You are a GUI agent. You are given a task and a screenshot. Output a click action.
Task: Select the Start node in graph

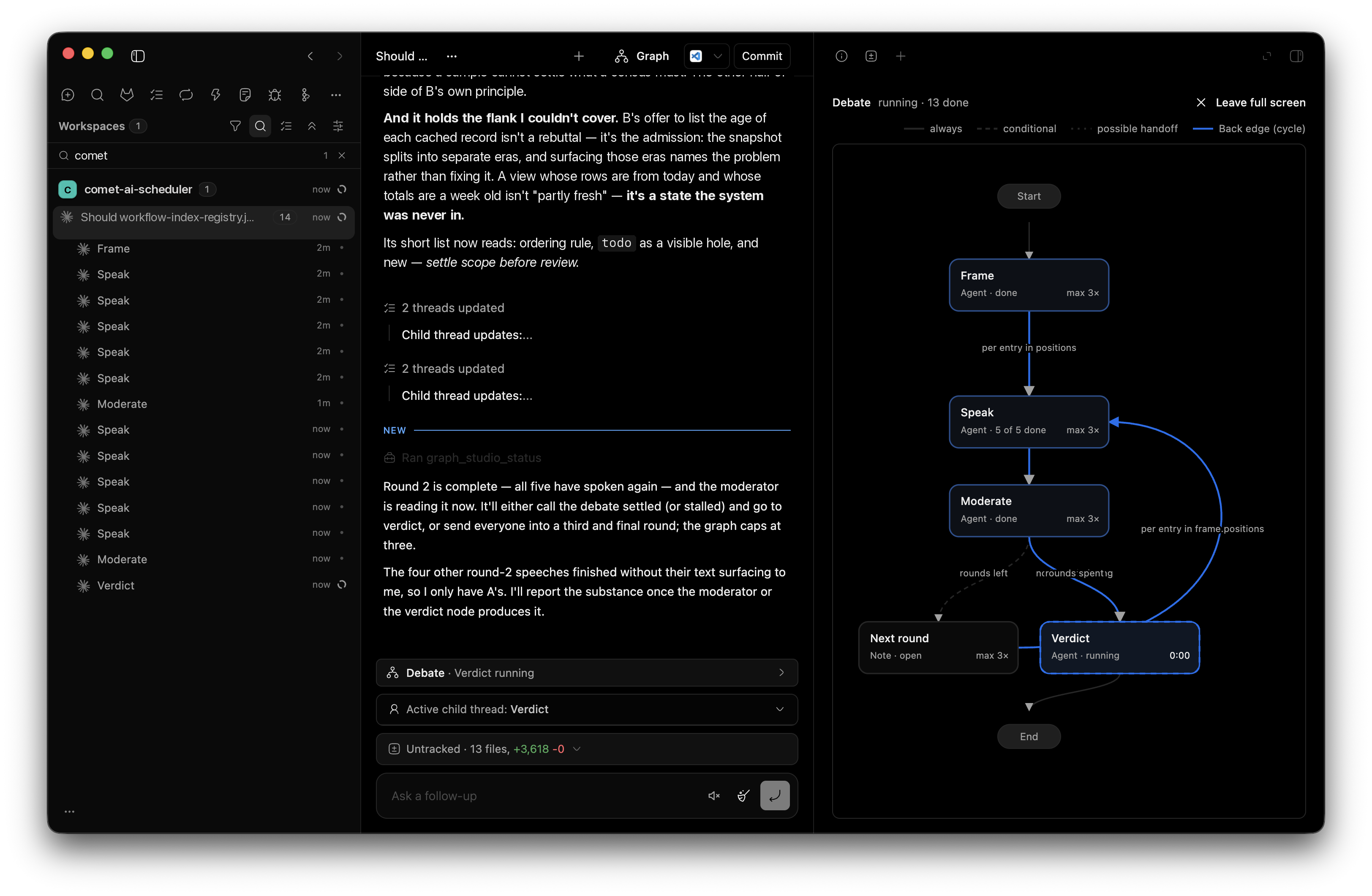click(x=1029, y=196)
